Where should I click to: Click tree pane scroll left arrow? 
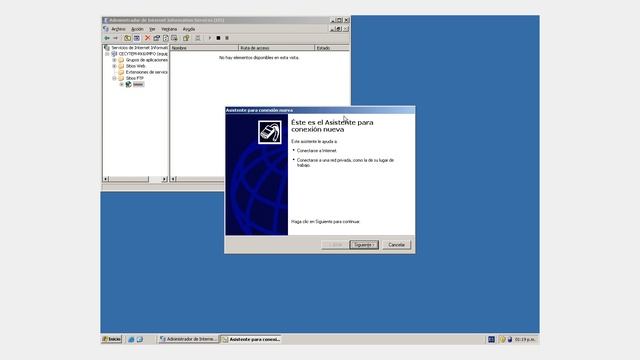pyautogui.click(x=106, y=179)
